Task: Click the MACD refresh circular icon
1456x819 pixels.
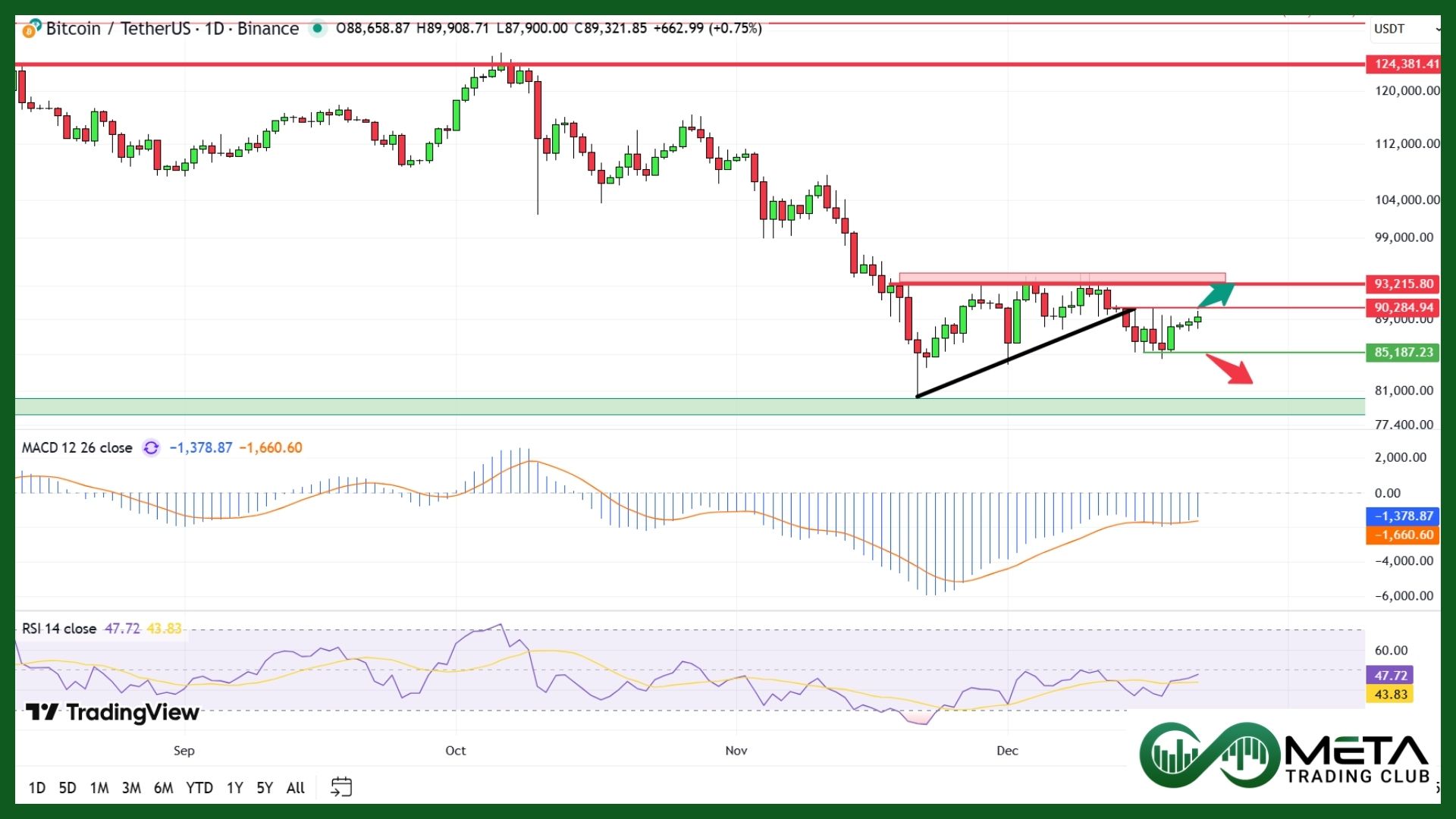Action: click(x=151, y=448)
